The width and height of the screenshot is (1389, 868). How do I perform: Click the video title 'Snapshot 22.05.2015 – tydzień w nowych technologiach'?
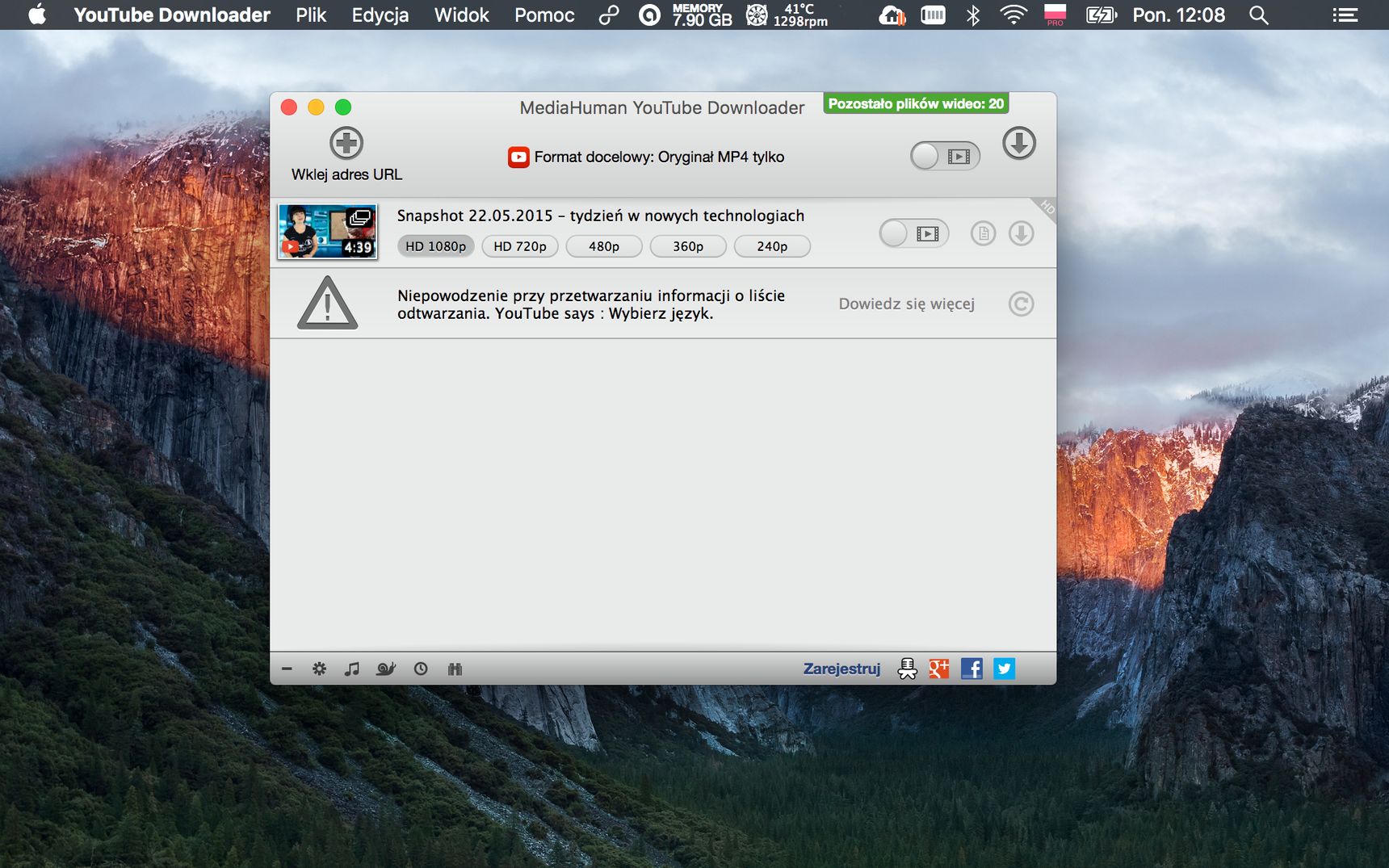click(600, 216)
